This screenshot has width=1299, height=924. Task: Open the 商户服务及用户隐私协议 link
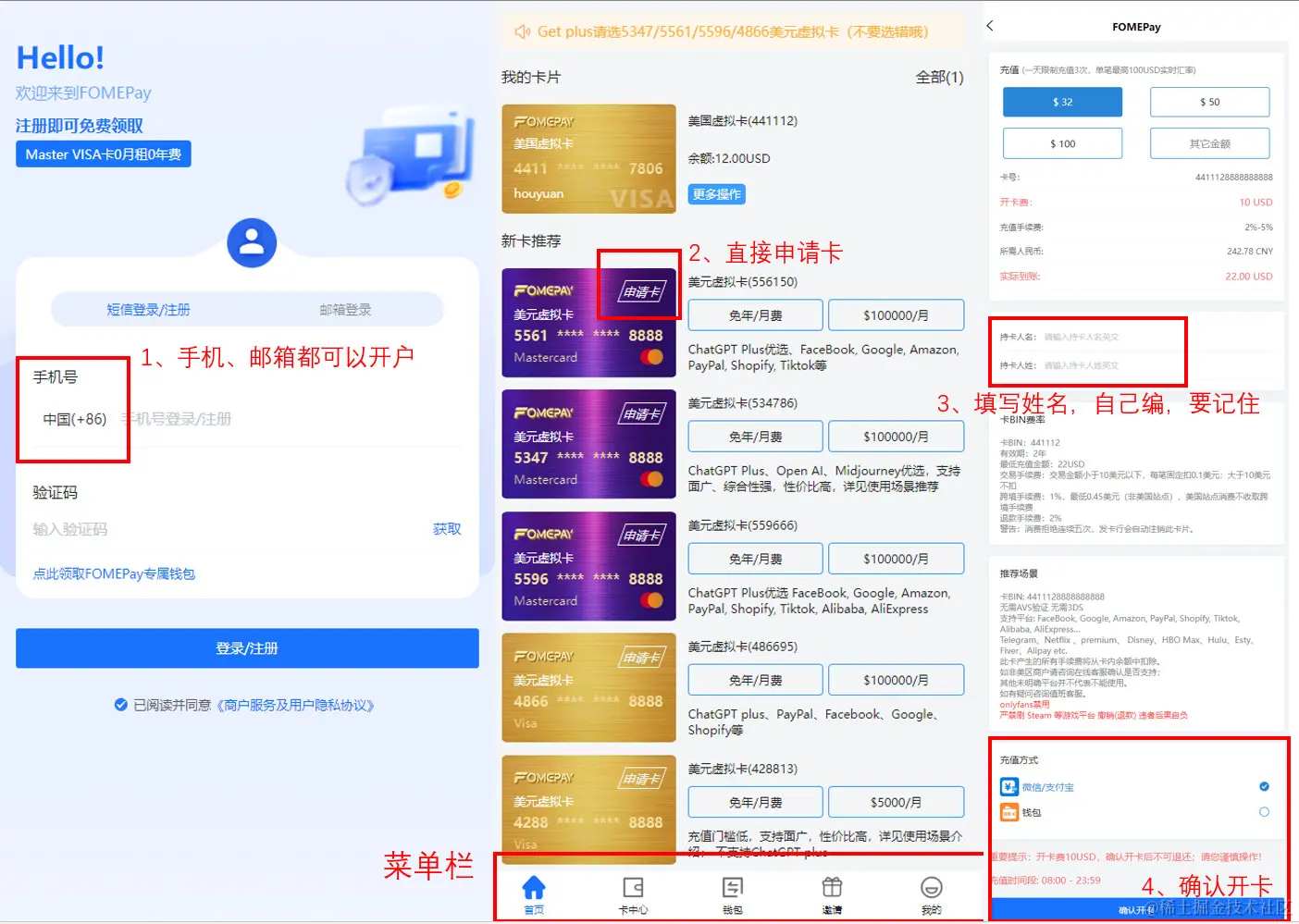click(296, 705)
